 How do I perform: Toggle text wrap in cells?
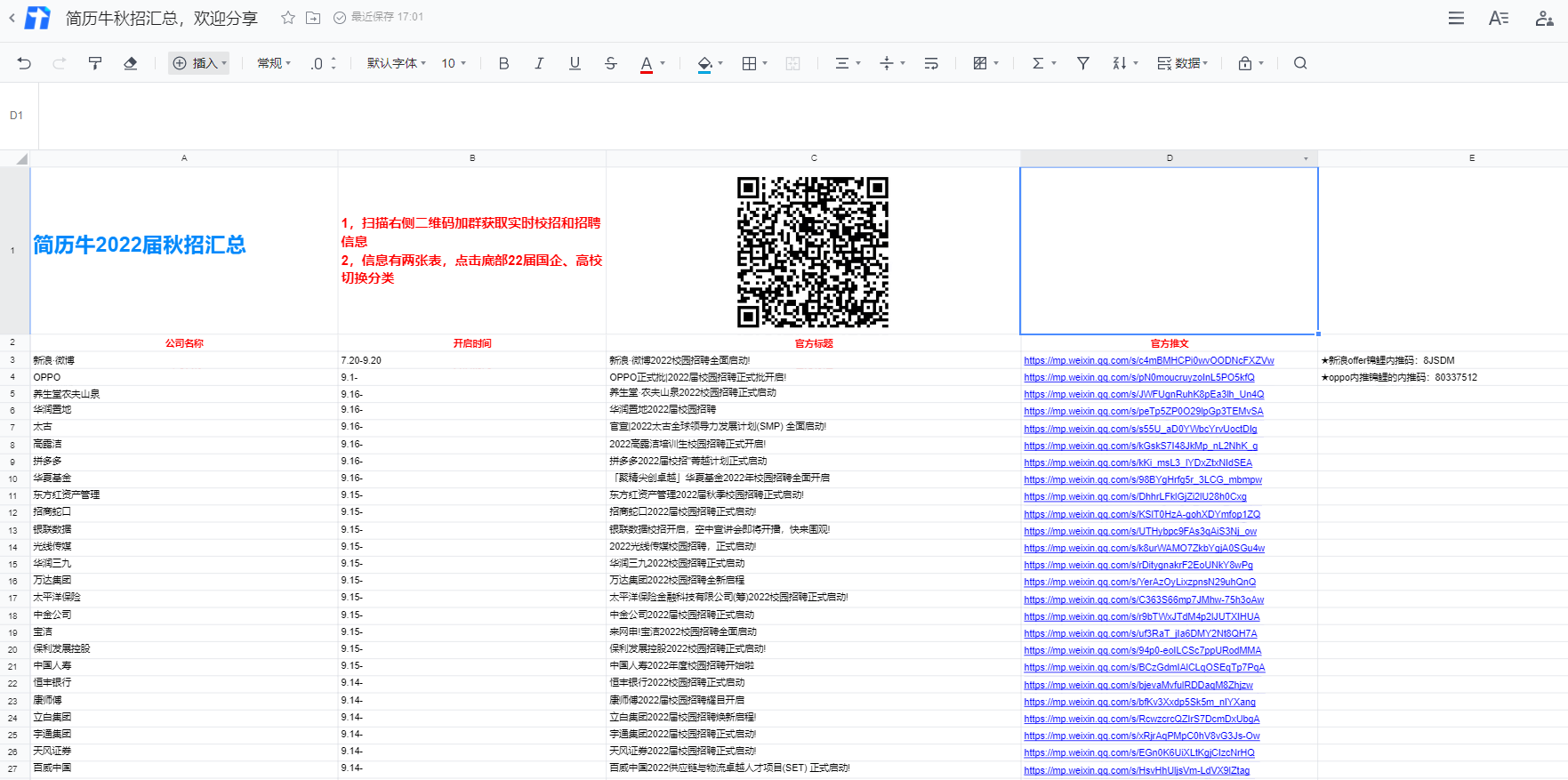click(x=931, y=63)
